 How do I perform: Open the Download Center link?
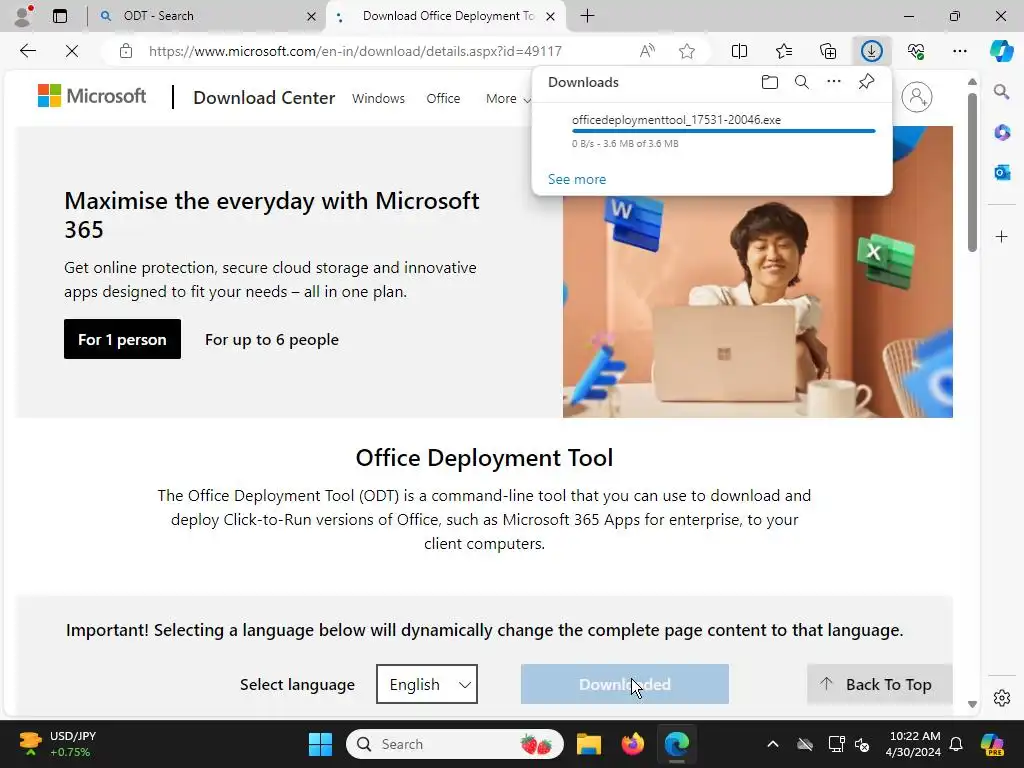(x=264, y=98)
